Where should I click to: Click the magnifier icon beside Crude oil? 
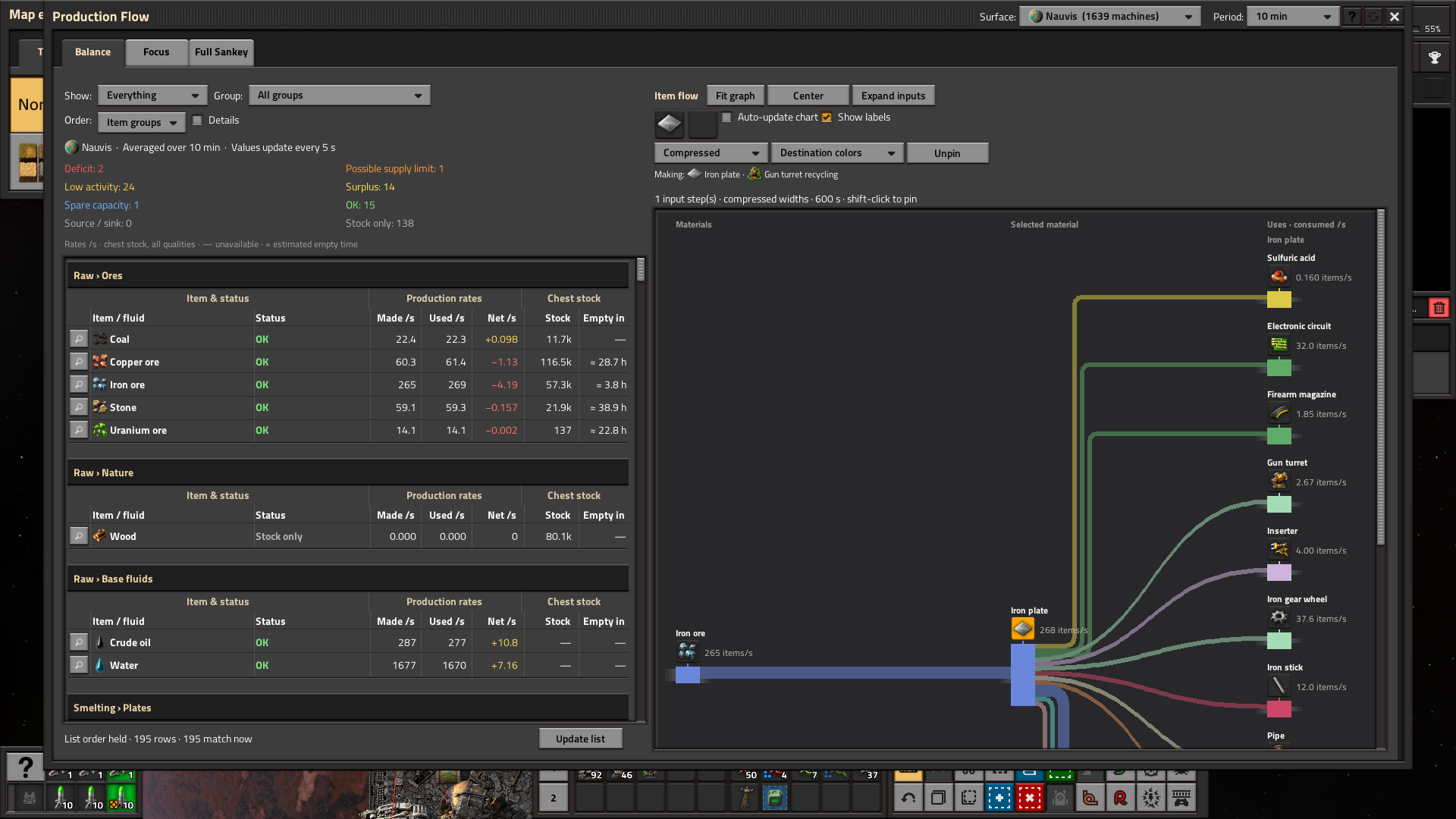coord(79,642)
